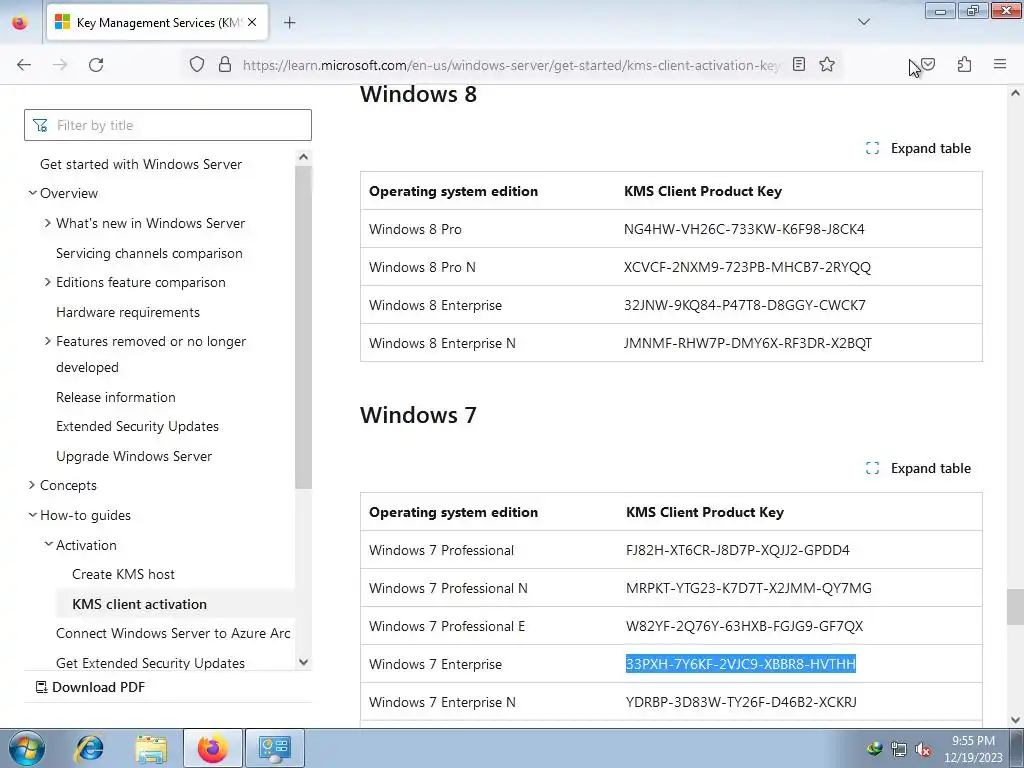Close the Key Management Services tab
The width and height of the screenshot is (1024, 768).
252,22
